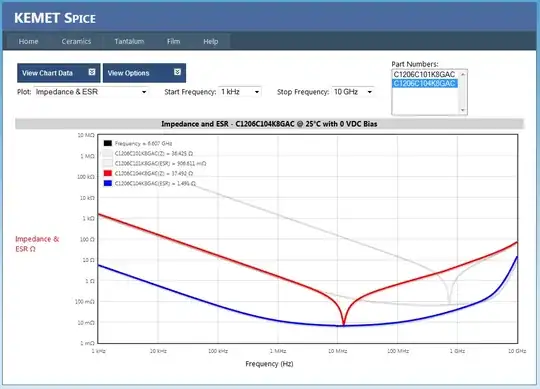Image resolution: width=540 pixels, height=389 pixels.
Task: Open the Ceramics menu
Action: point(76,41)
